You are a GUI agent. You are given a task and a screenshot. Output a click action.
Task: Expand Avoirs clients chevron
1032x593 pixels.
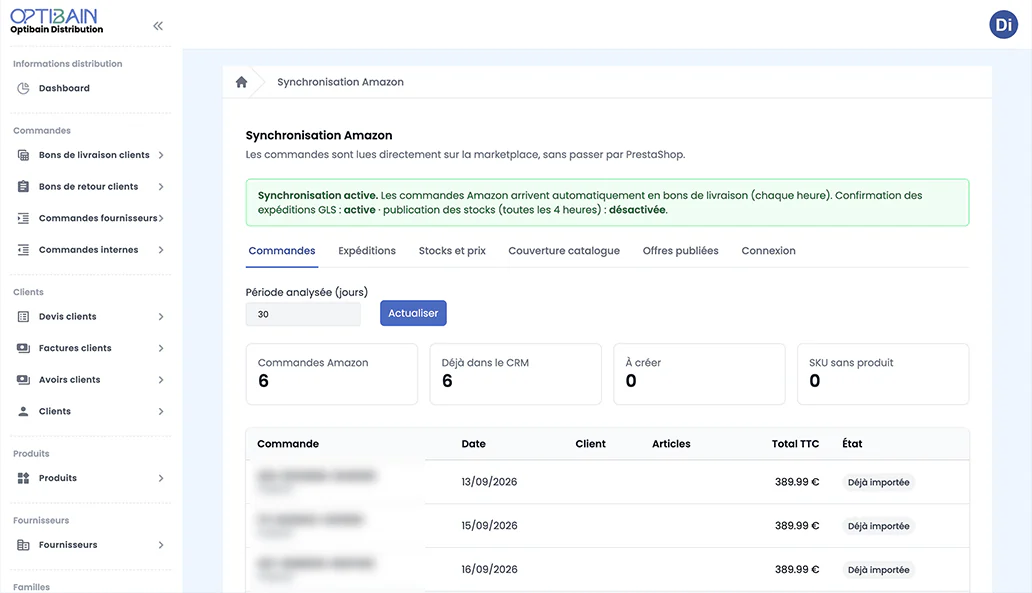click(x=161, y=380)
